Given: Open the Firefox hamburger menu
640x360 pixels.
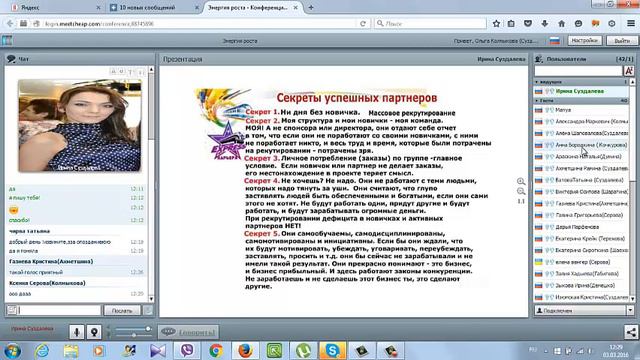Looking at the screenshot, I should point(631,24).
